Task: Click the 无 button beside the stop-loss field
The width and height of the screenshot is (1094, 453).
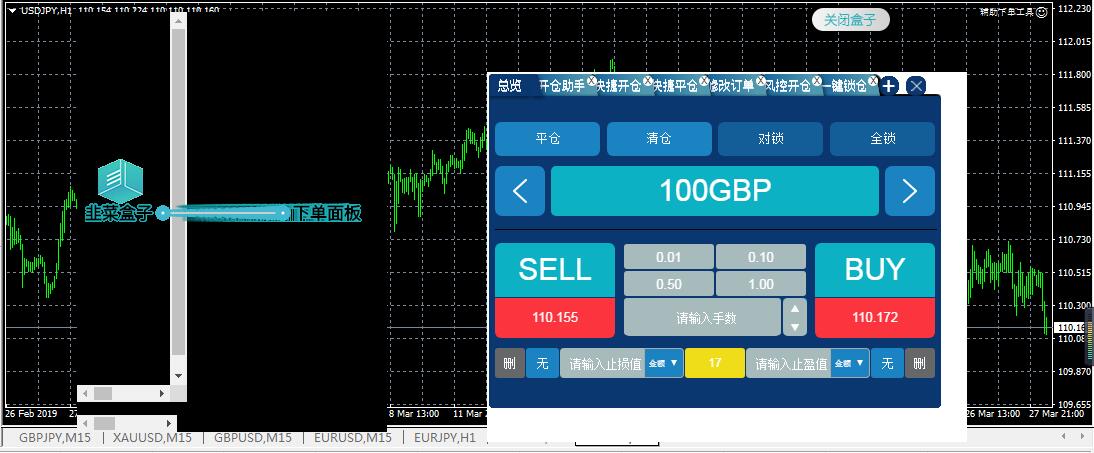Action: coord(542,363)
